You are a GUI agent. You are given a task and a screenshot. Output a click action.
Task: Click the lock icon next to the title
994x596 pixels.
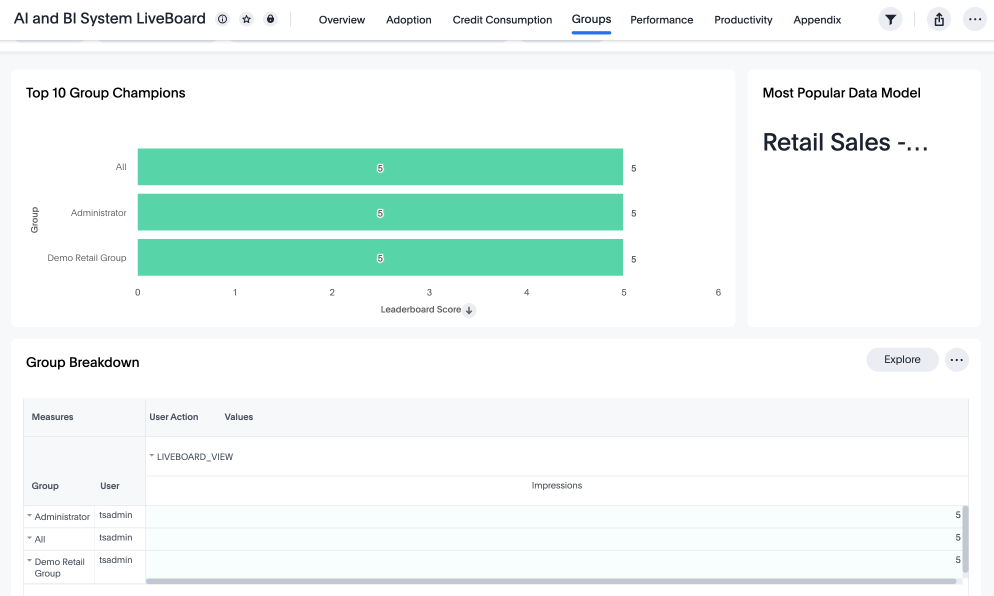pyautogui.click(x=270, y=18)
